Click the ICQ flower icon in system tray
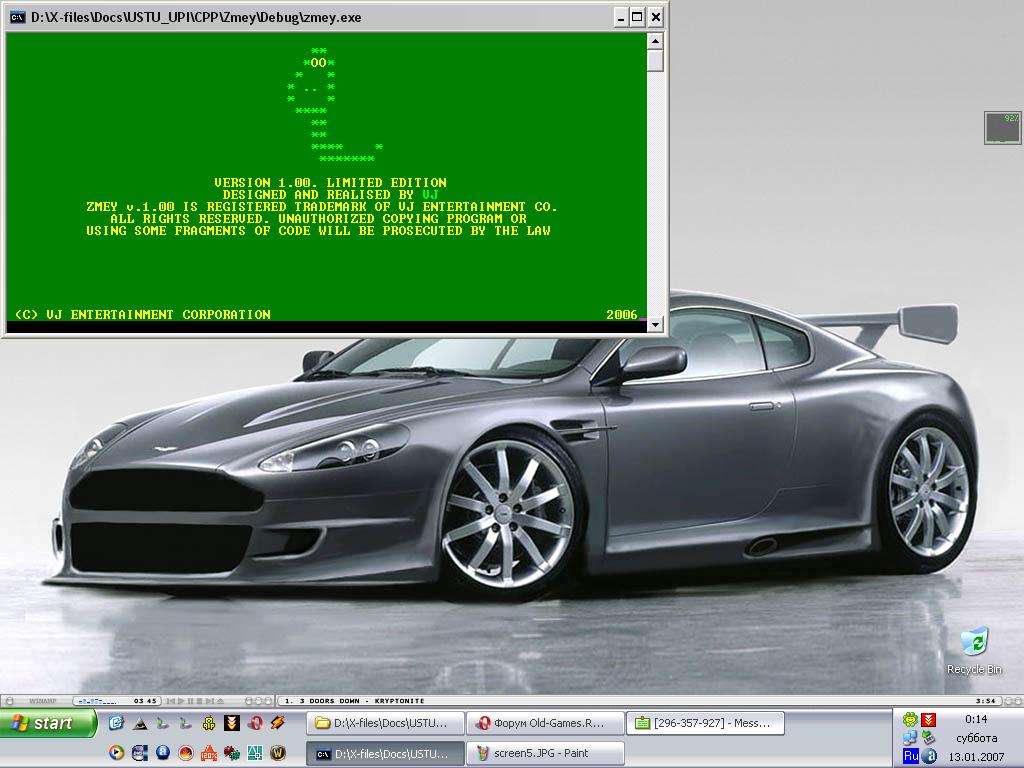Image resolution: width=1024 pixels, height=768 pixels. 909,720
